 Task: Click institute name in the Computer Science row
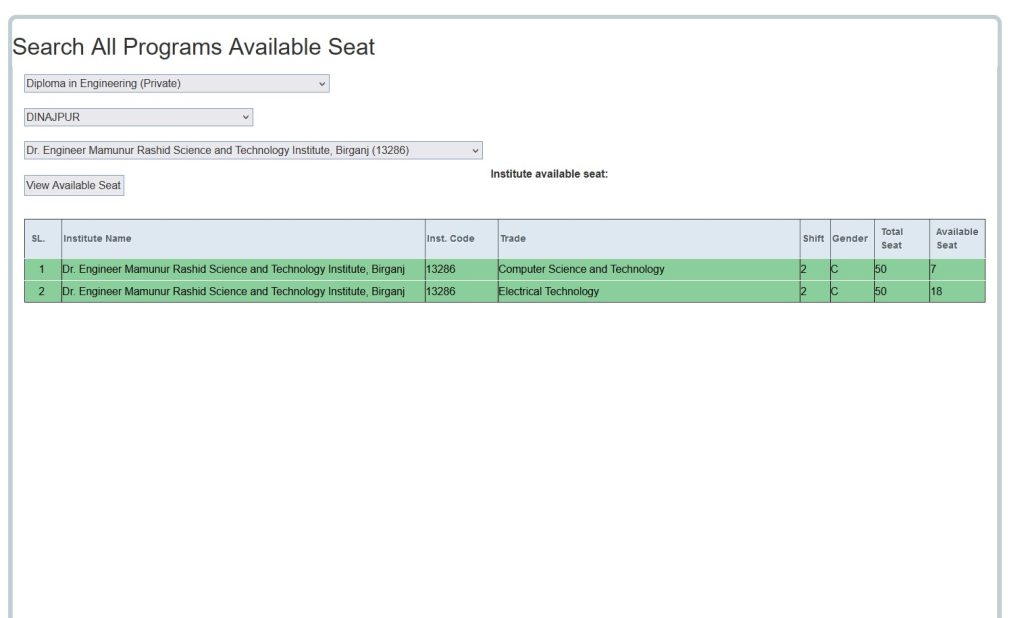pos(233,269)
